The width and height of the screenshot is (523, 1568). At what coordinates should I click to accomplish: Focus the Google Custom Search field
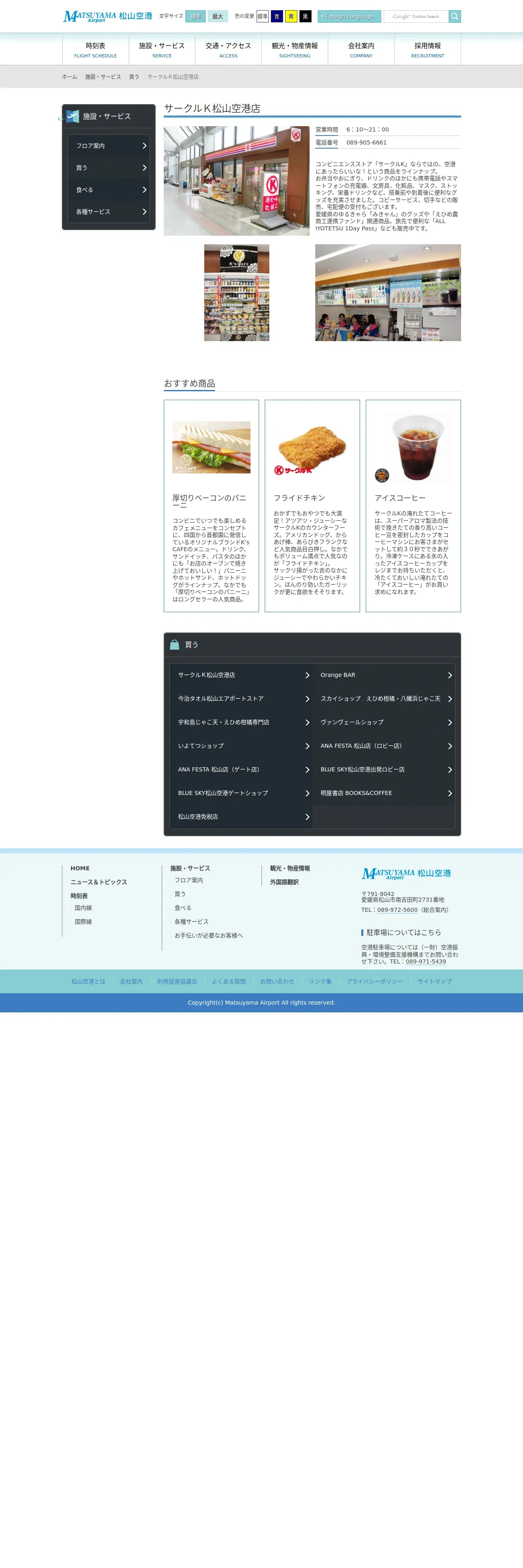click(416, 16)
